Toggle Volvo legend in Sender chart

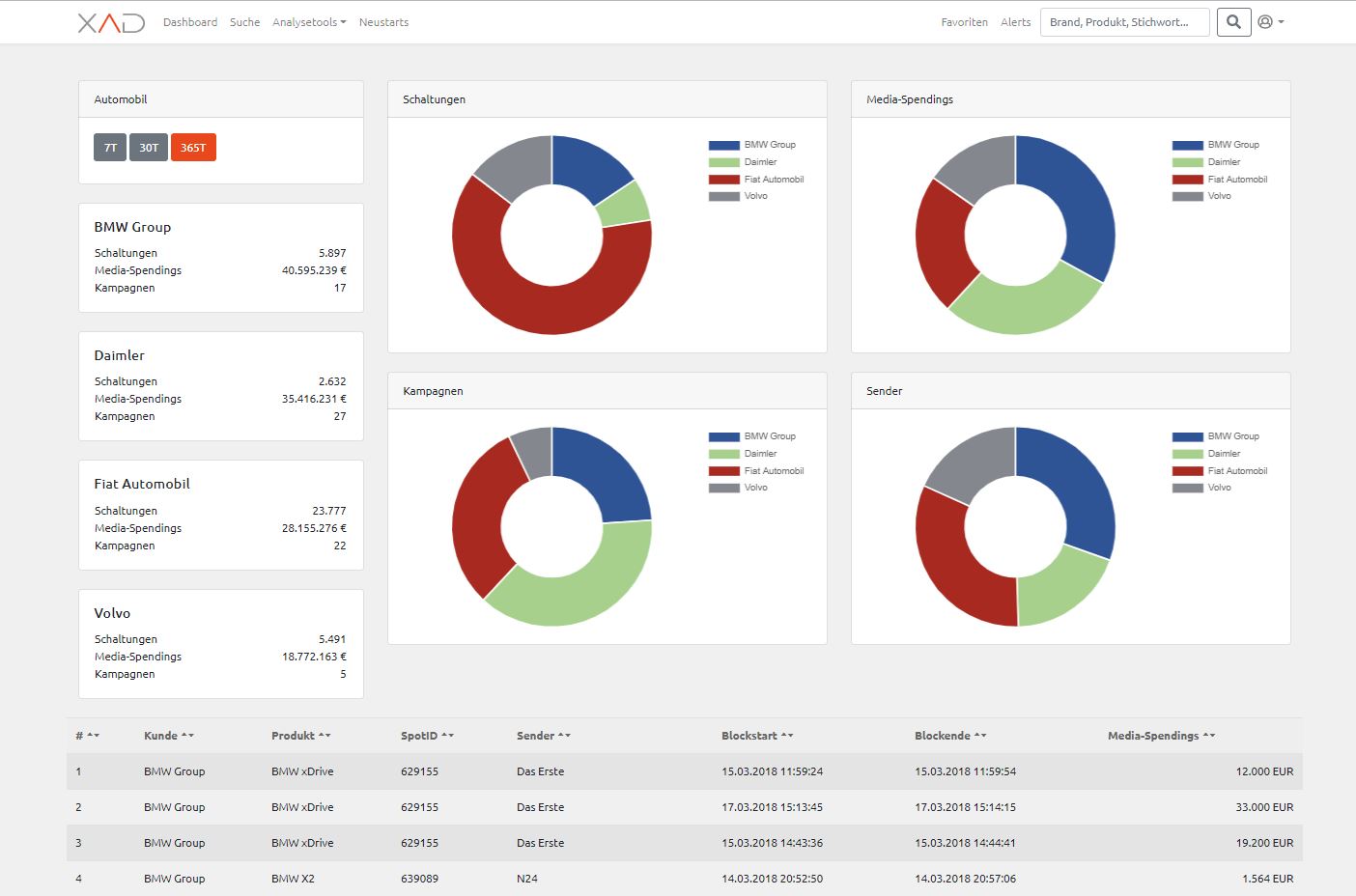click(1201, 488)
